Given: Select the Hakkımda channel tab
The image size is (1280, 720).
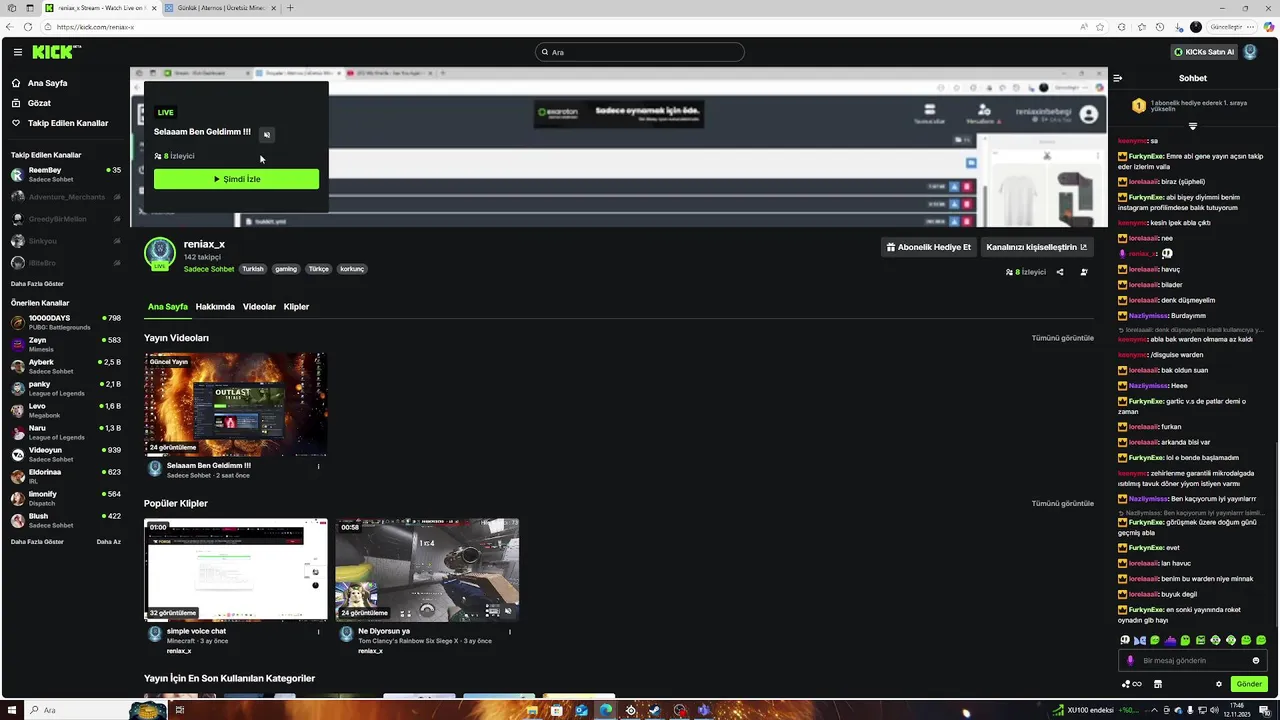Looking at the screenshot, I should [x=215, y=307].
